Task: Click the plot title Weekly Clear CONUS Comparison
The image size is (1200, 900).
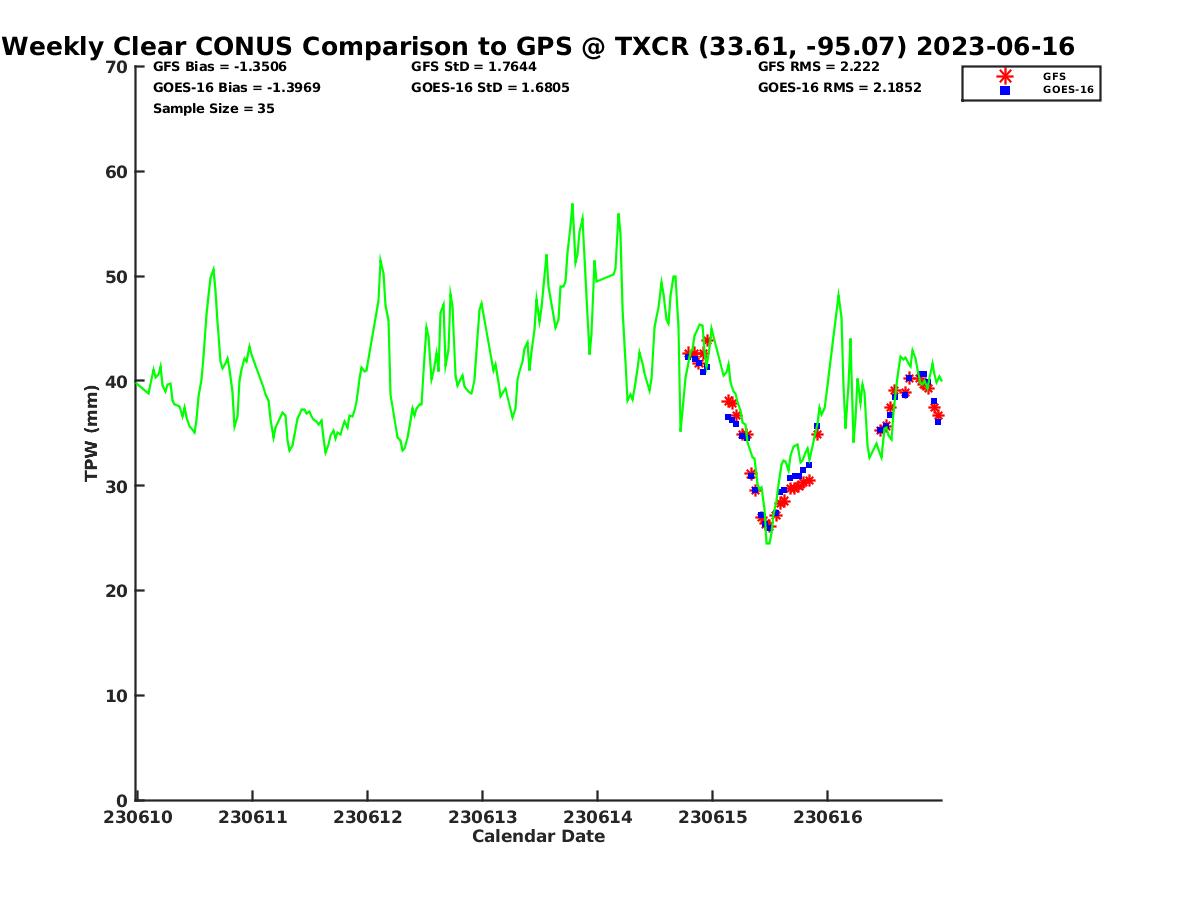Action: tap(538, 46)
